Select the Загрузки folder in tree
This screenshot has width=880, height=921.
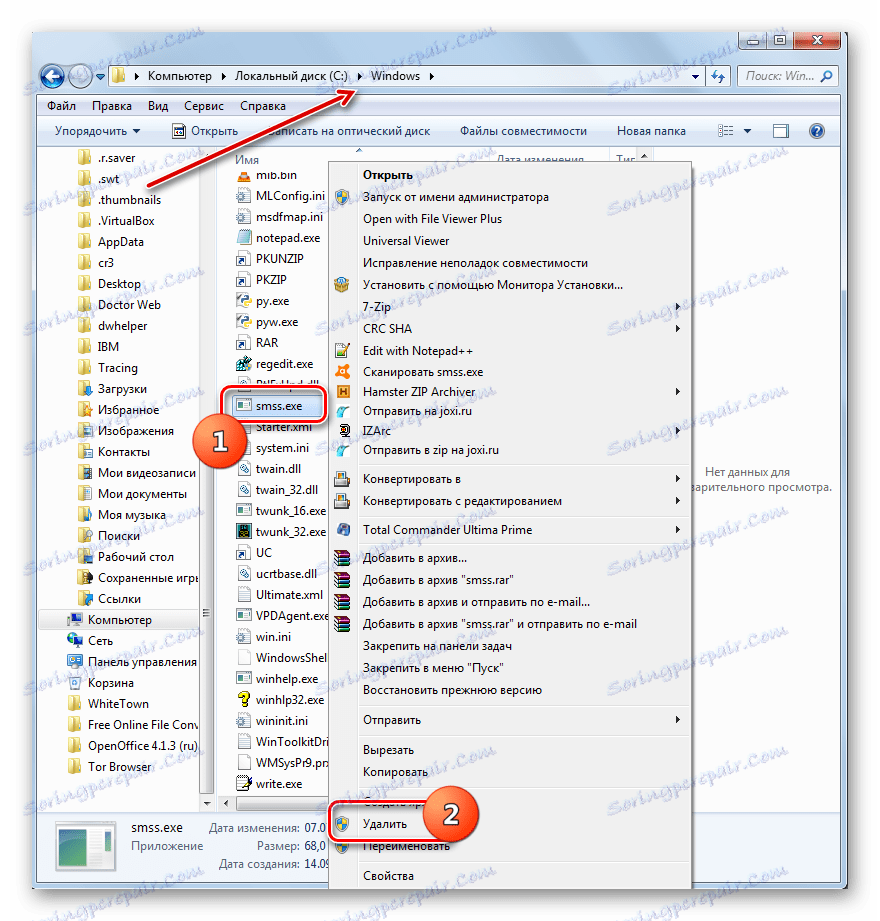click(x=122, y=389)
